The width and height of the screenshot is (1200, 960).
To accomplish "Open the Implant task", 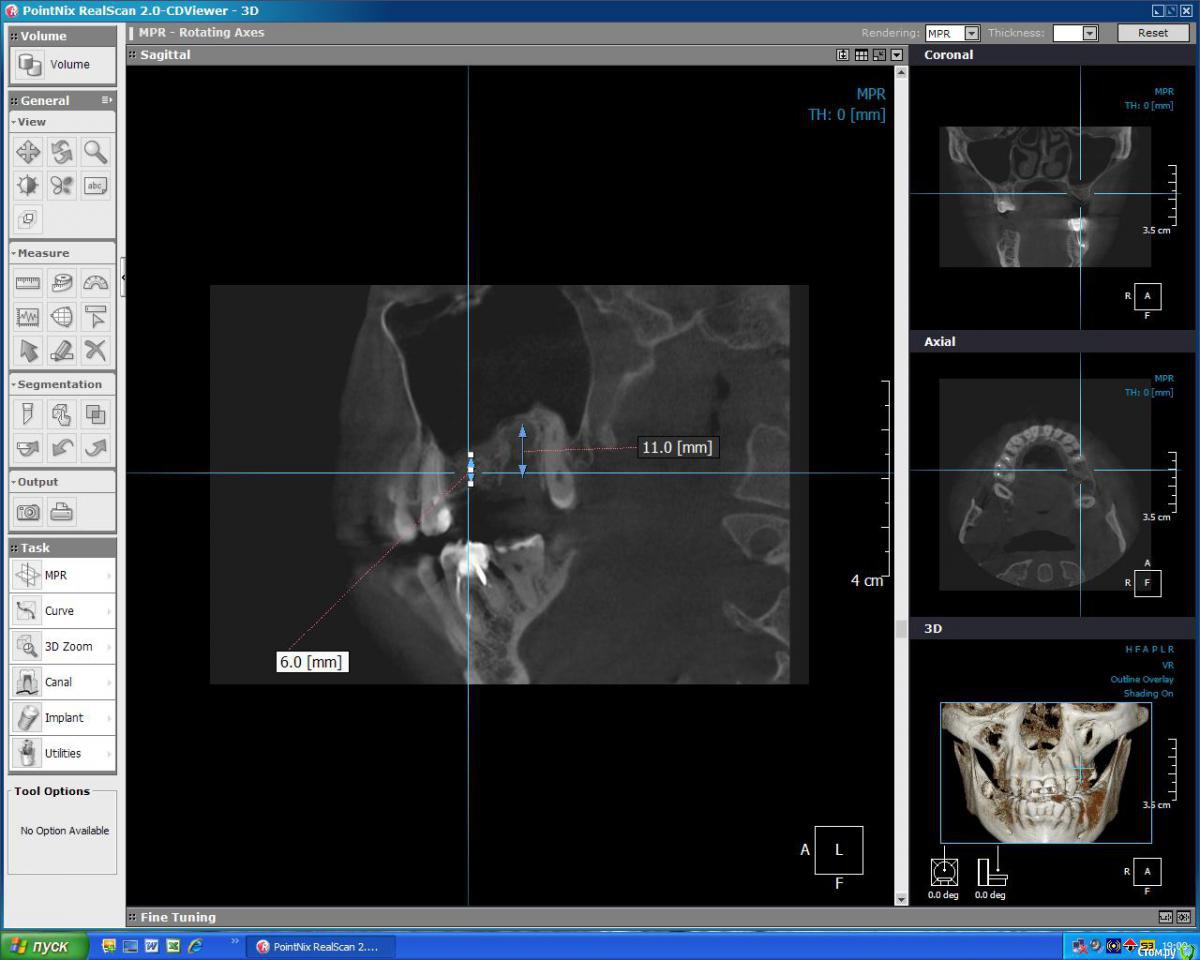I will pyautogui.click(x=62, y=718).
